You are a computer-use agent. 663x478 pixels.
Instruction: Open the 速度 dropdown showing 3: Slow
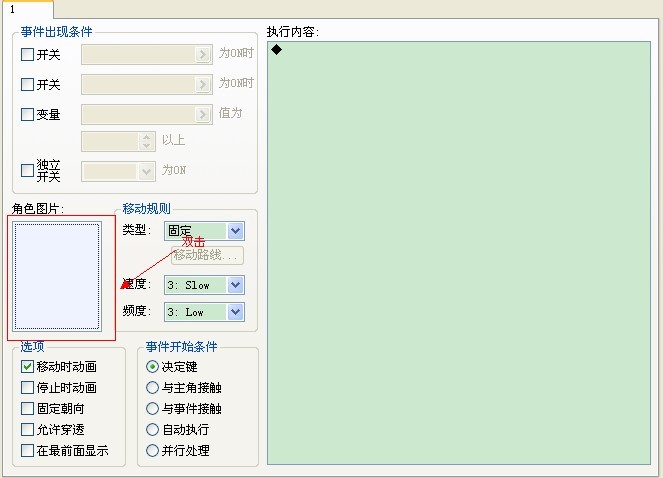click(x=236, y=285)
